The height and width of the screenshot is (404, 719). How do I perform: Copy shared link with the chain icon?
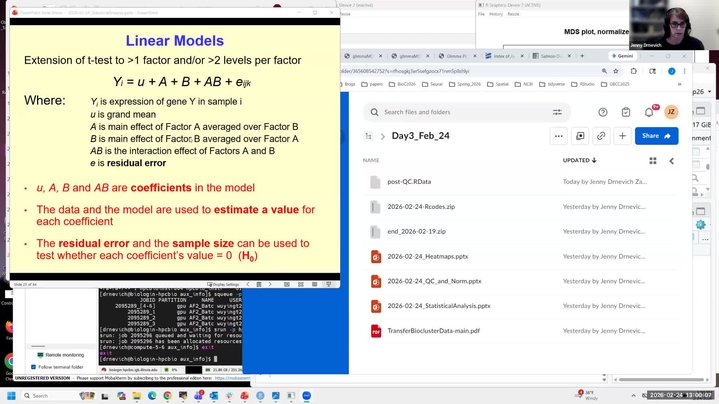click(601, 136)
